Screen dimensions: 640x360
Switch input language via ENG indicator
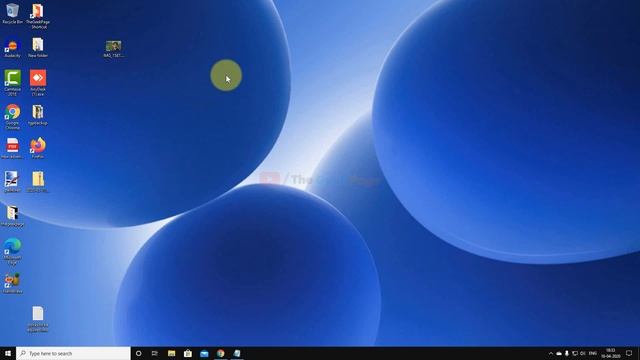coord(593,353)
